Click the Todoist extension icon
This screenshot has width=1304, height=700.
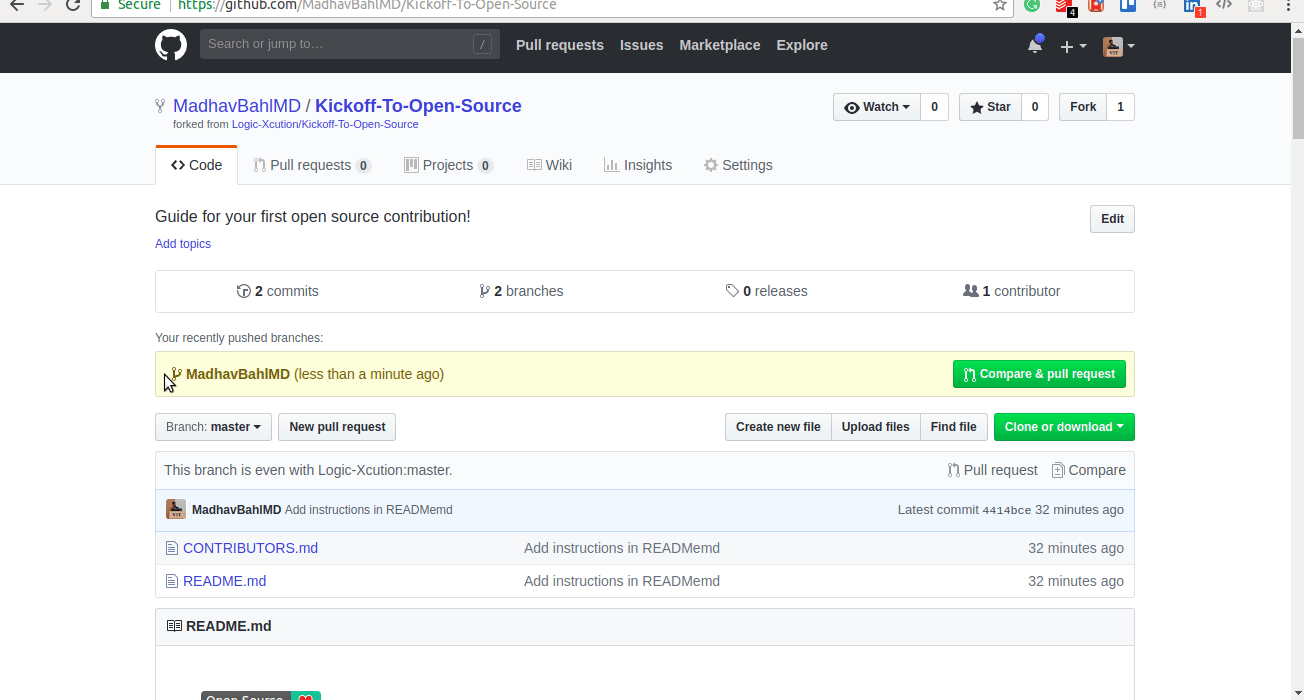(1066, 6)
